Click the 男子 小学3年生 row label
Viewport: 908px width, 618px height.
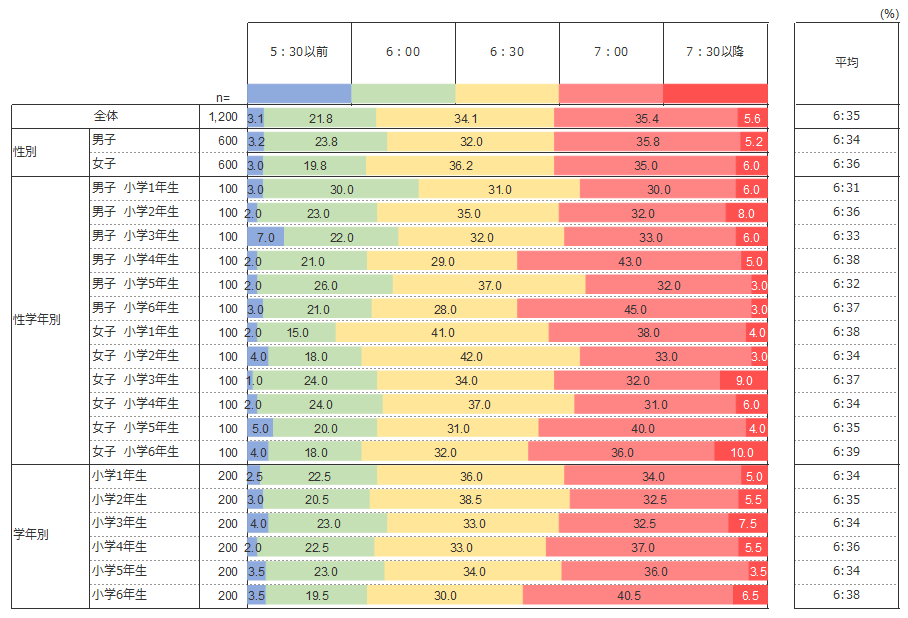(x=135, y=237)
